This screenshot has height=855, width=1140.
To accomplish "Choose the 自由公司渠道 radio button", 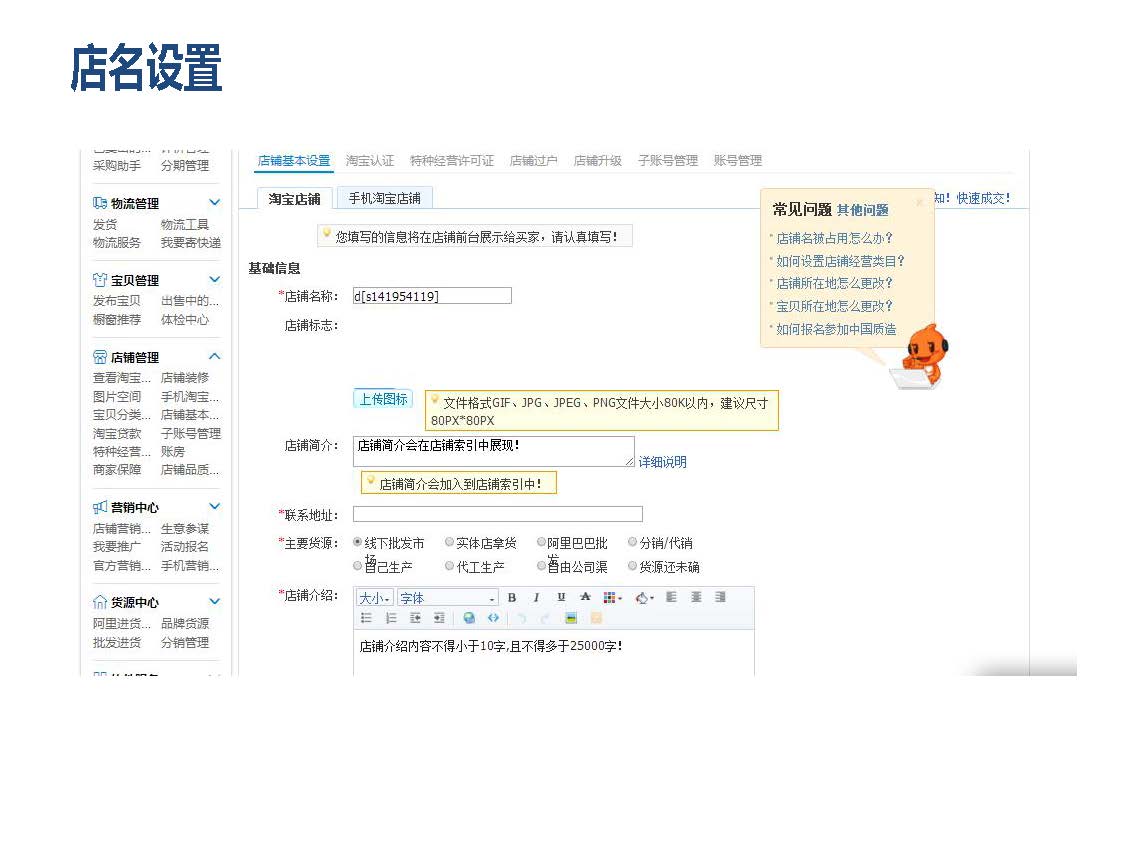I will (x=541, y=566).
